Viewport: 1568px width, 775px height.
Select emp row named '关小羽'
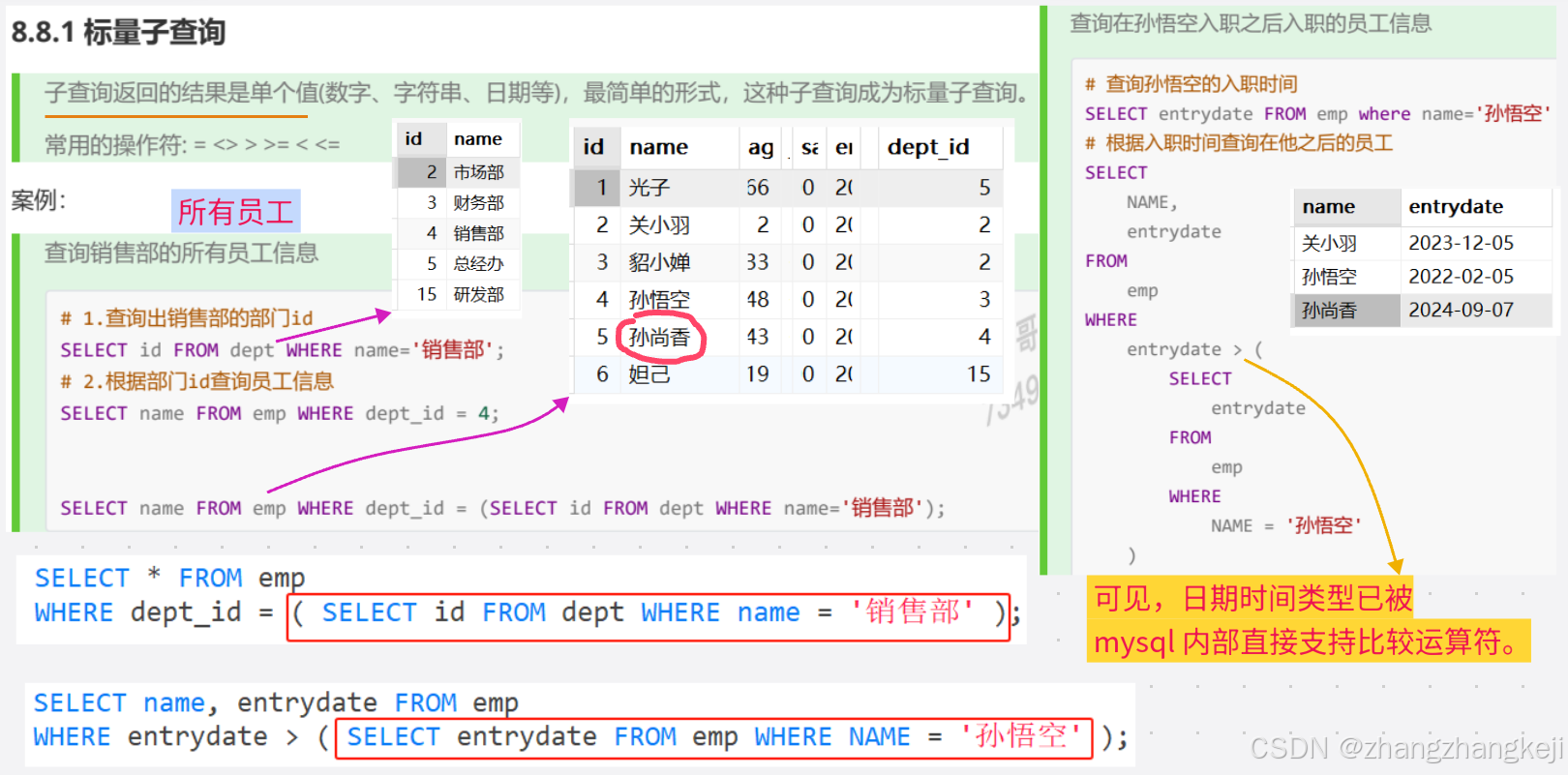(x=788, y=225)
